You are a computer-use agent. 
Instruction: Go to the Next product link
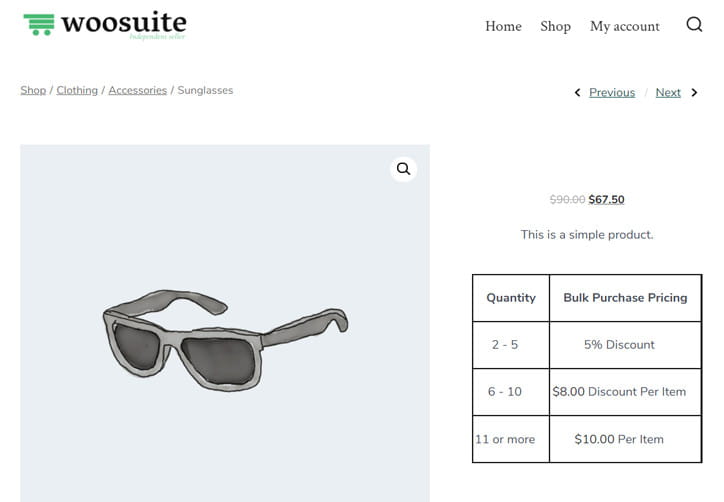pyautogui.click(x=668, y=93)
